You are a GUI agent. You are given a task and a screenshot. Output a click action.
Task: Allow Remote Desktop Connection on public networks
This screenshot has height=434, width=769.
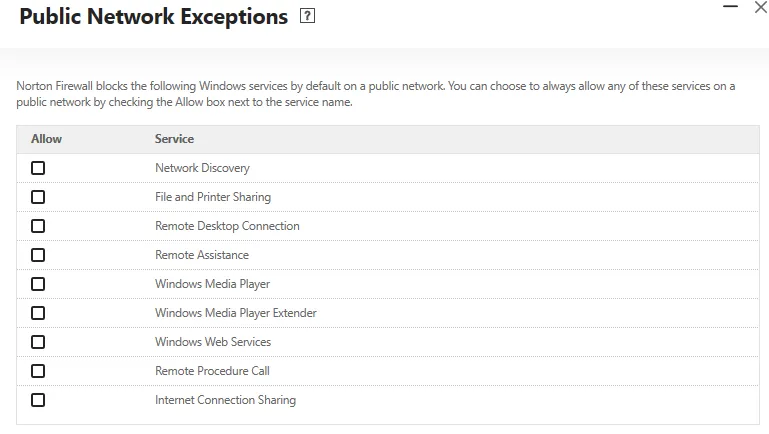pos(38,226)
